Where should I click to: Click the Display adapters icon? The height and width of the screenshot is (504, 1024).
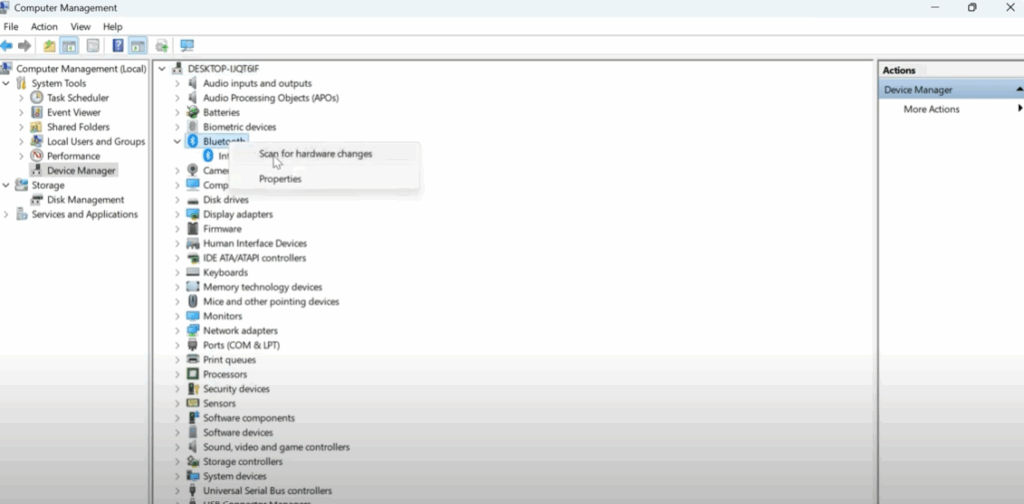click(x=193, y=214)
